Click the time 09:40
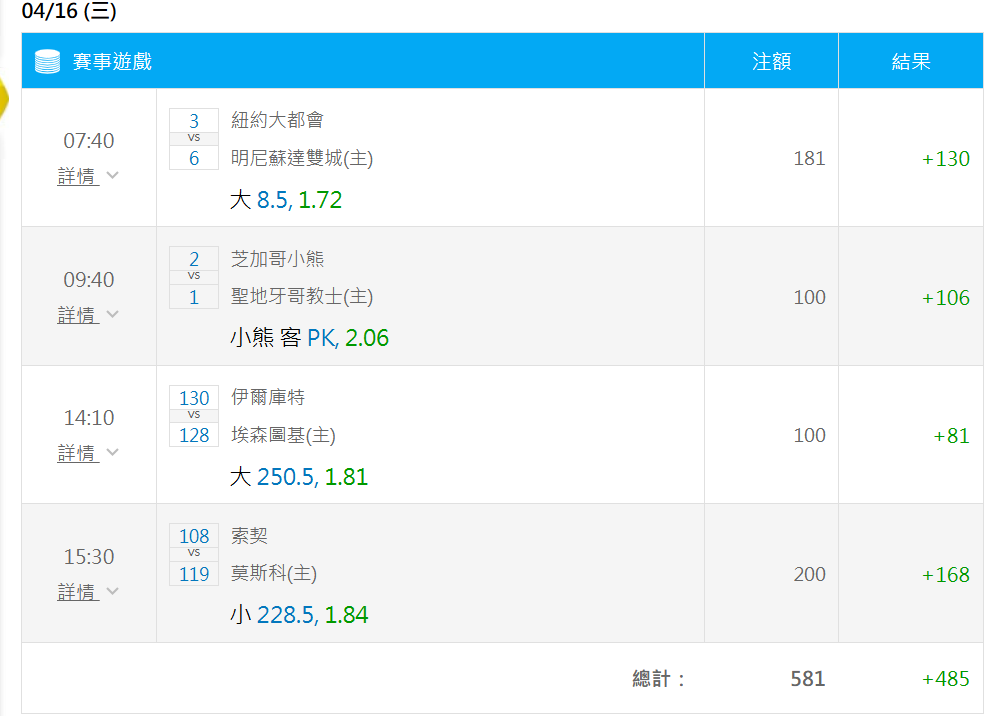The height and width of the screenshot is (716, 1000). (89, 279)
